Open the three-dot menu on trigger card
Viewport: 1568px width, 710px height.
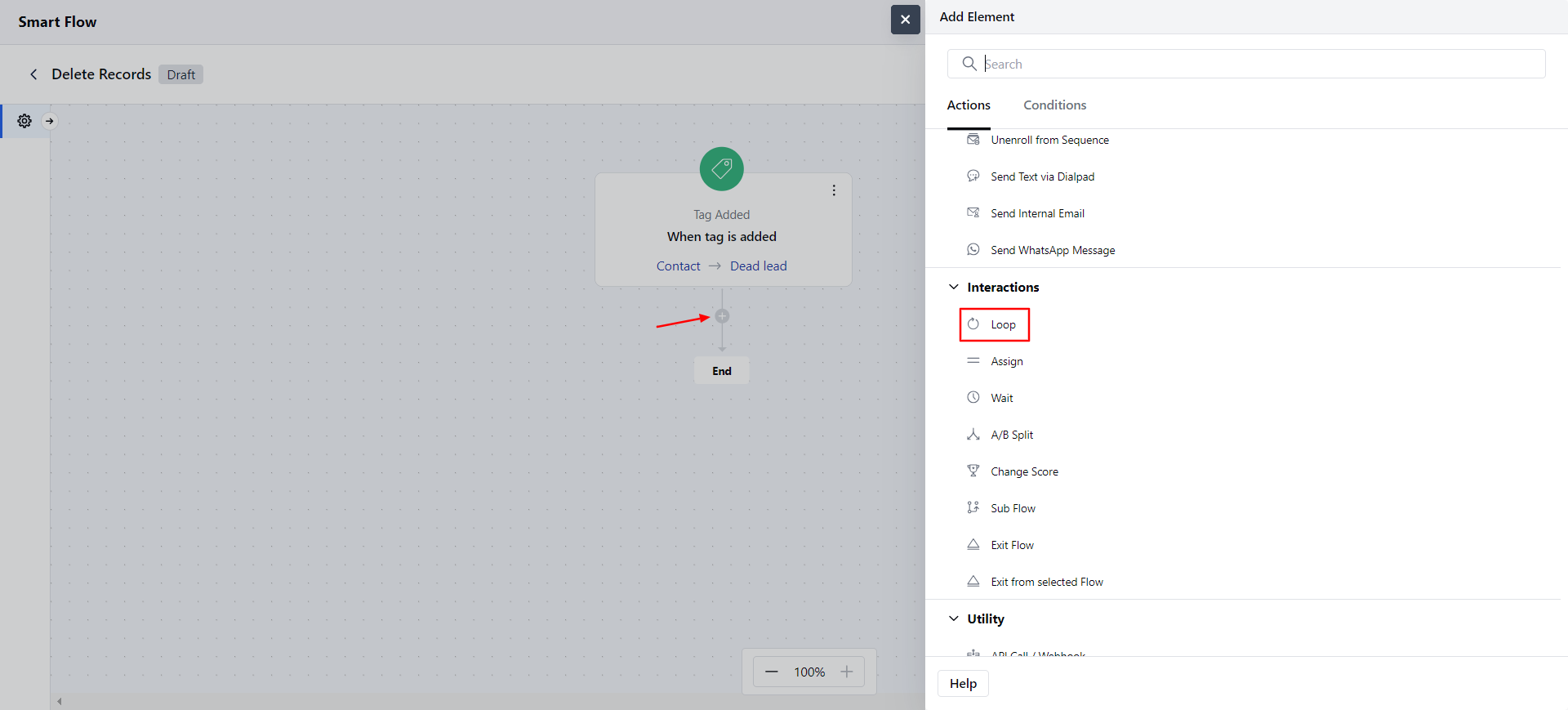834,190
